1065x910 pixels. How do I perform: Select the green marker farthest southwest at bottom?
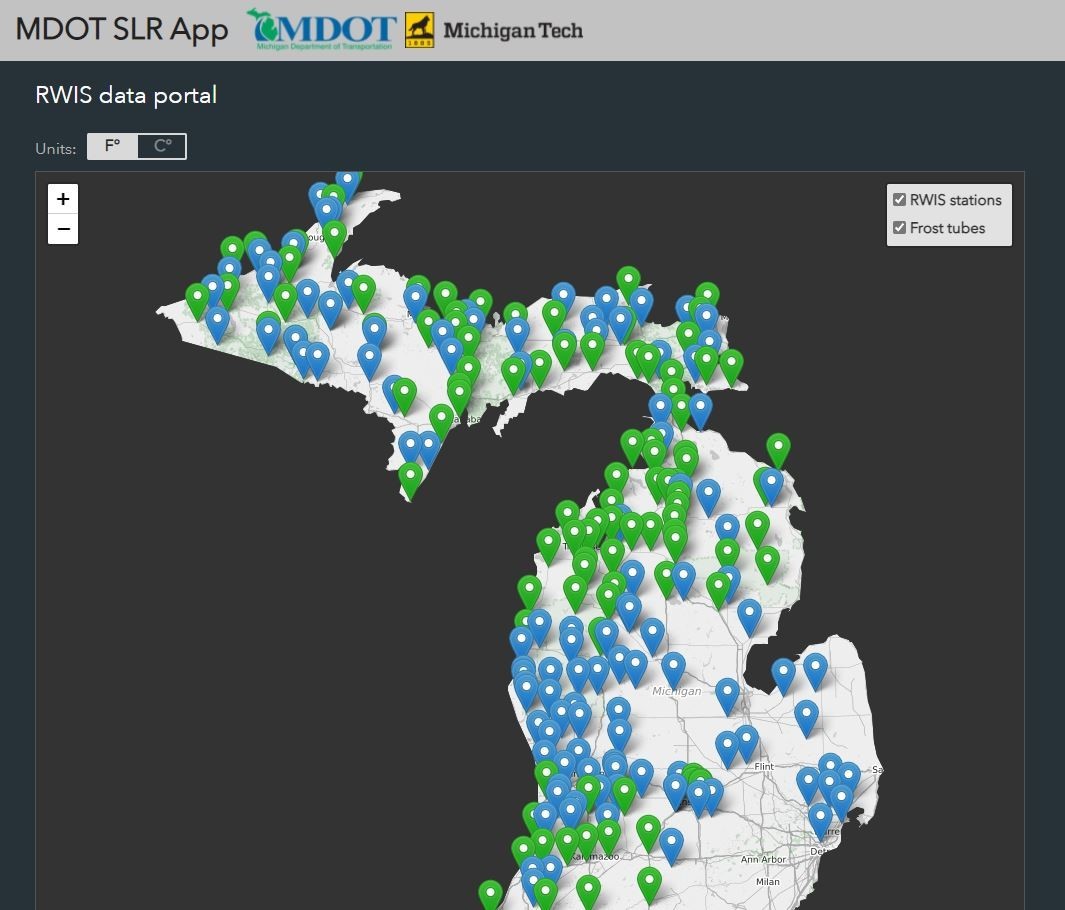(x=490, y=893)
